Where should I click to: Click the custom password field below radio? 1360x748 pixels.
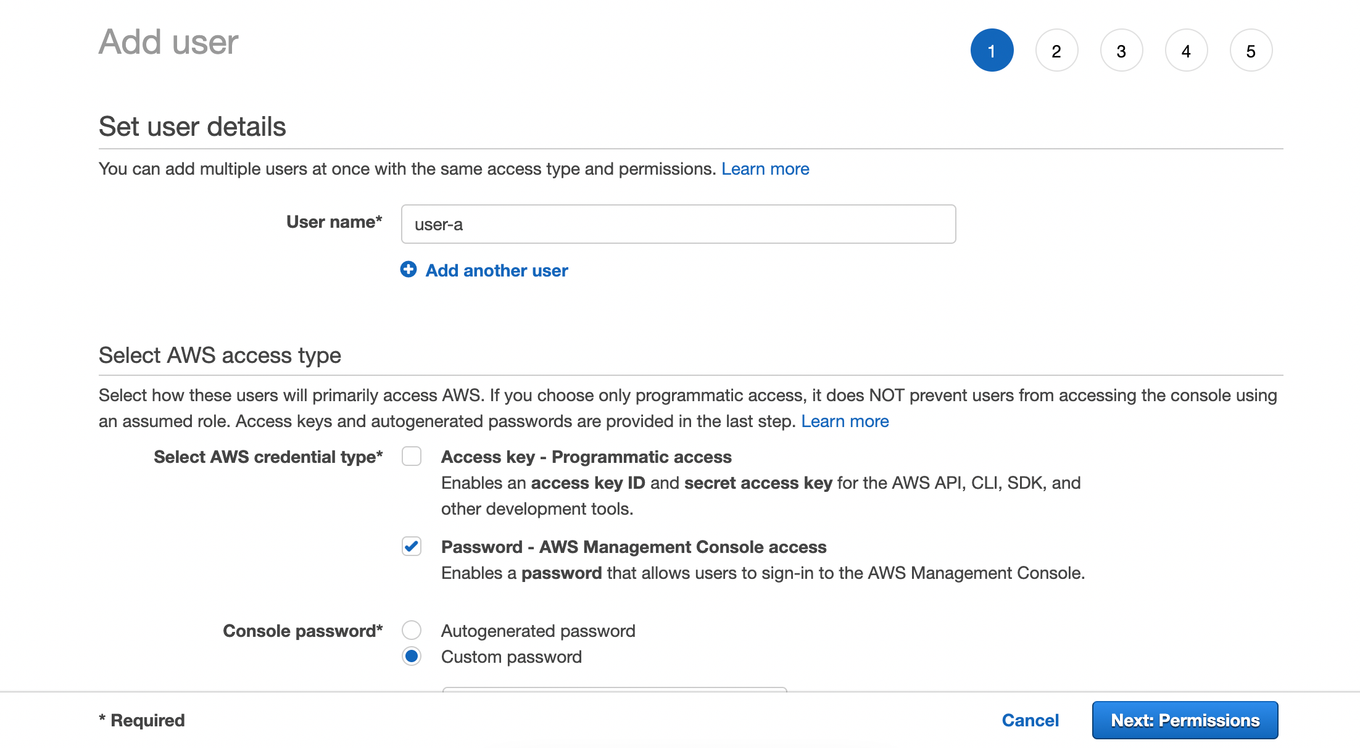coord(614,690)
